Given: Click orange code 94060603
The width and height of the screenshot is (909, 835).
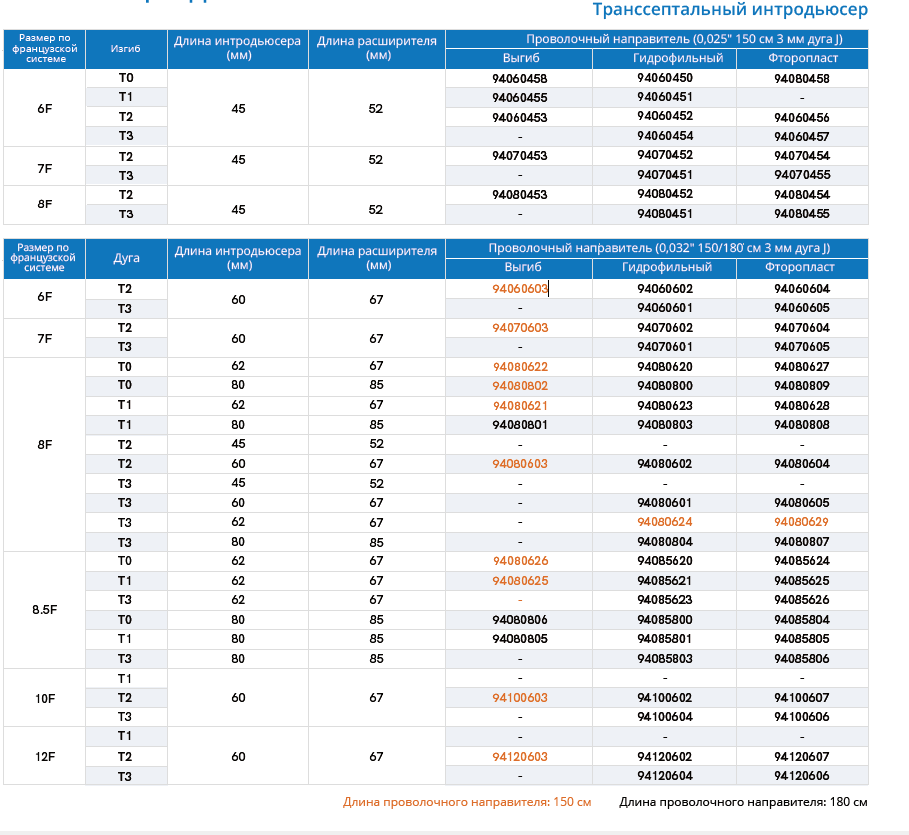Looking at the screenshot, I should pyautogui.click(x=519, y=289).
